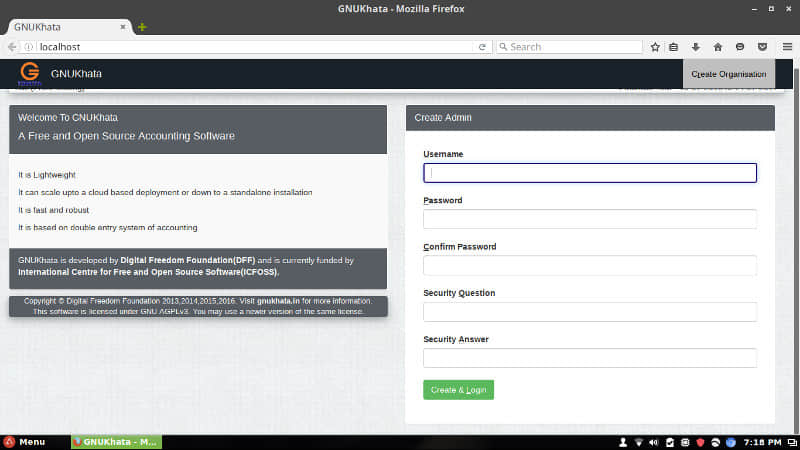This screenshot has height=450, width=800.
Task: Go to Firefox home page icon
Action: click(x=718, y=47)
